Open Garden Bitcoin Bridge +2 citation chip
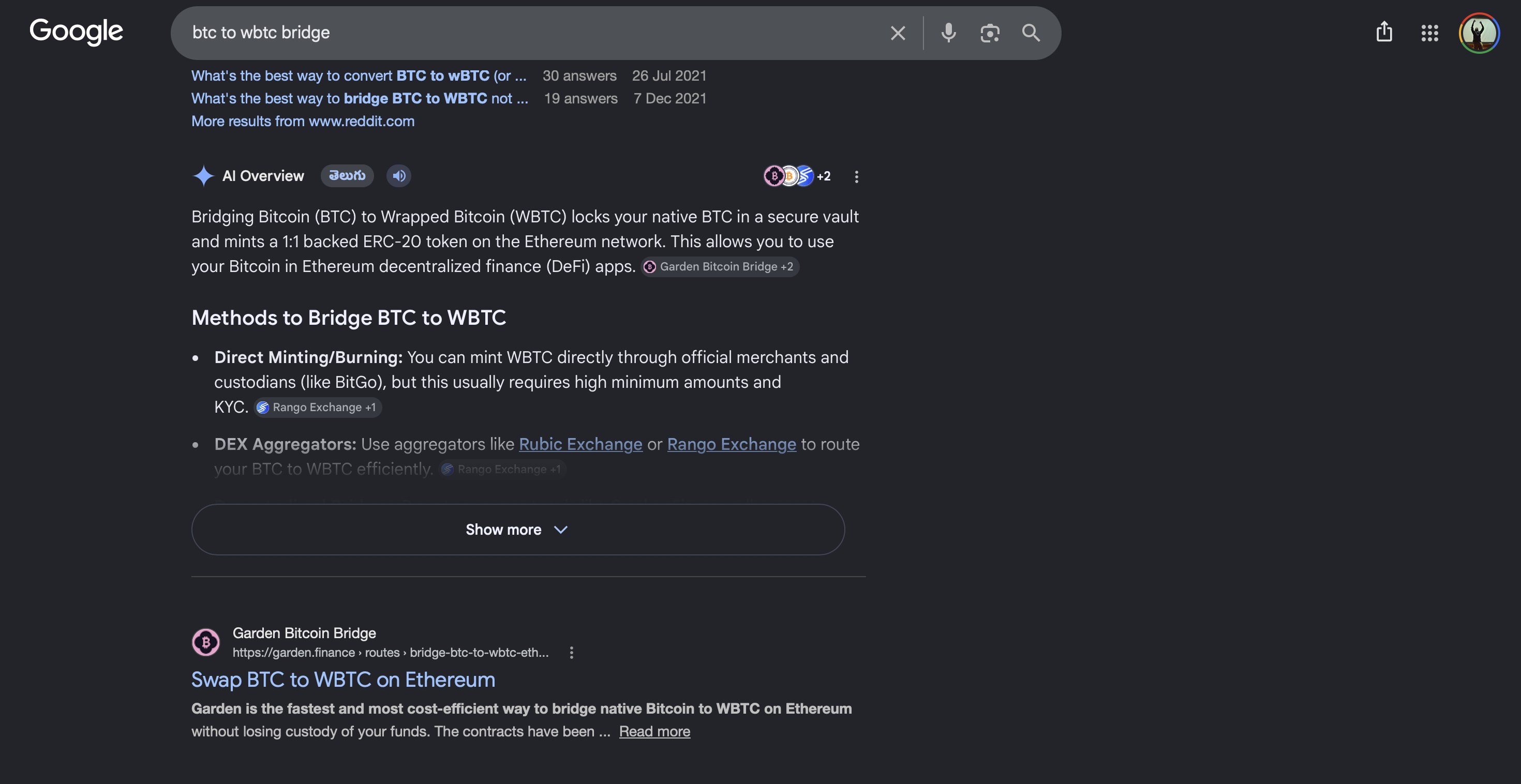This screenshot has width=1521, height=784. [x=720, y=266]
